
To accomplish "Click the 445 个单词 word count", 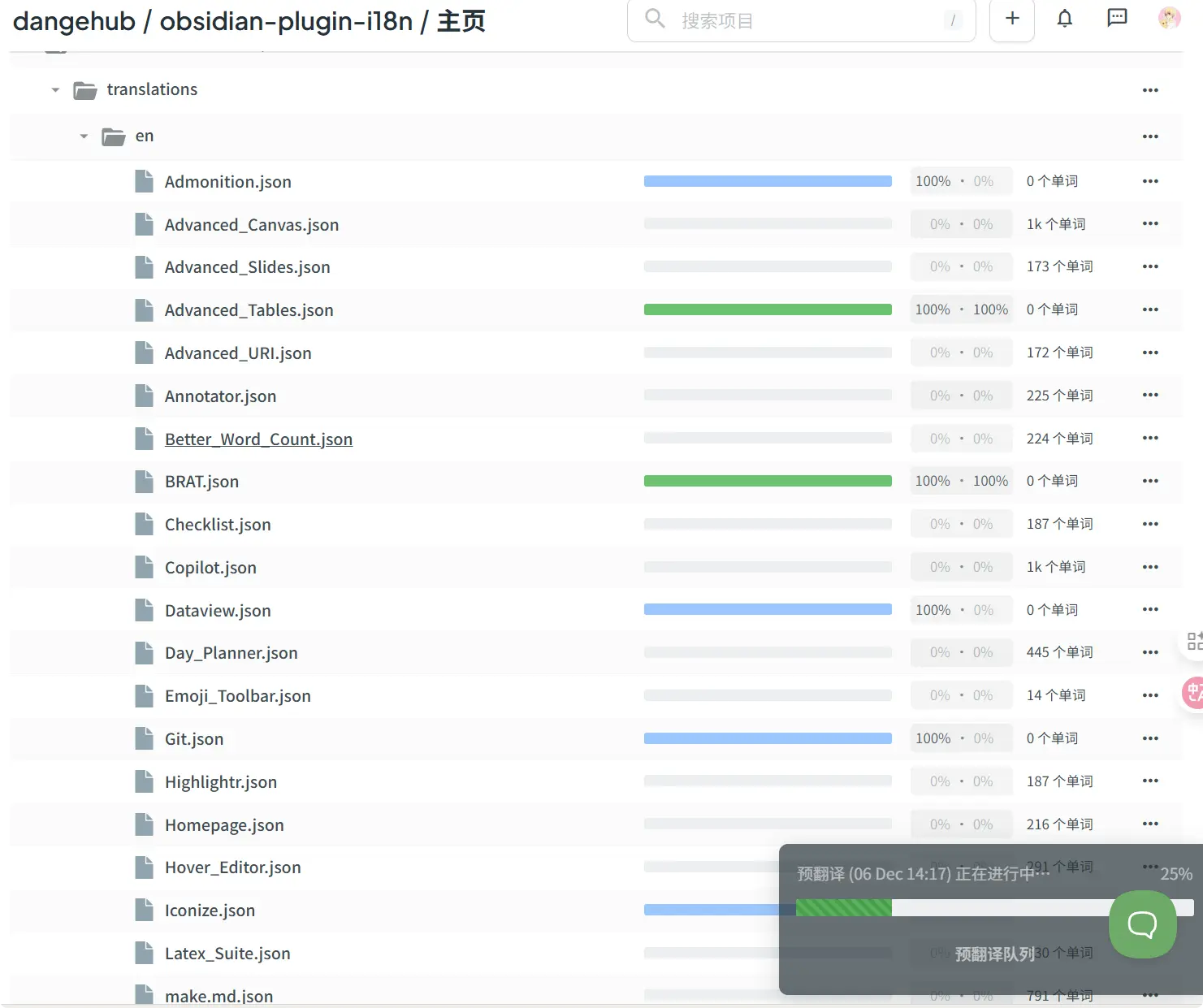I will pos(1059,652).
